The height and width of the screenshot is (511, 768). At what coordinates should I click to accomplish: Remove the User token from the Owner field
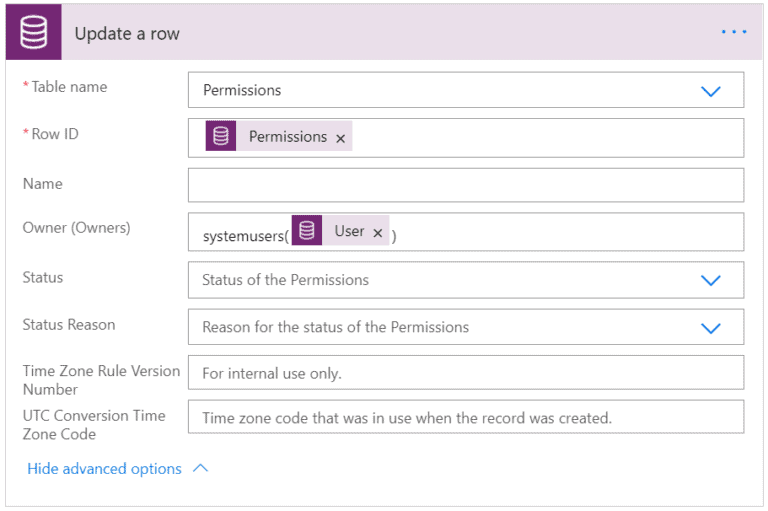378,232
